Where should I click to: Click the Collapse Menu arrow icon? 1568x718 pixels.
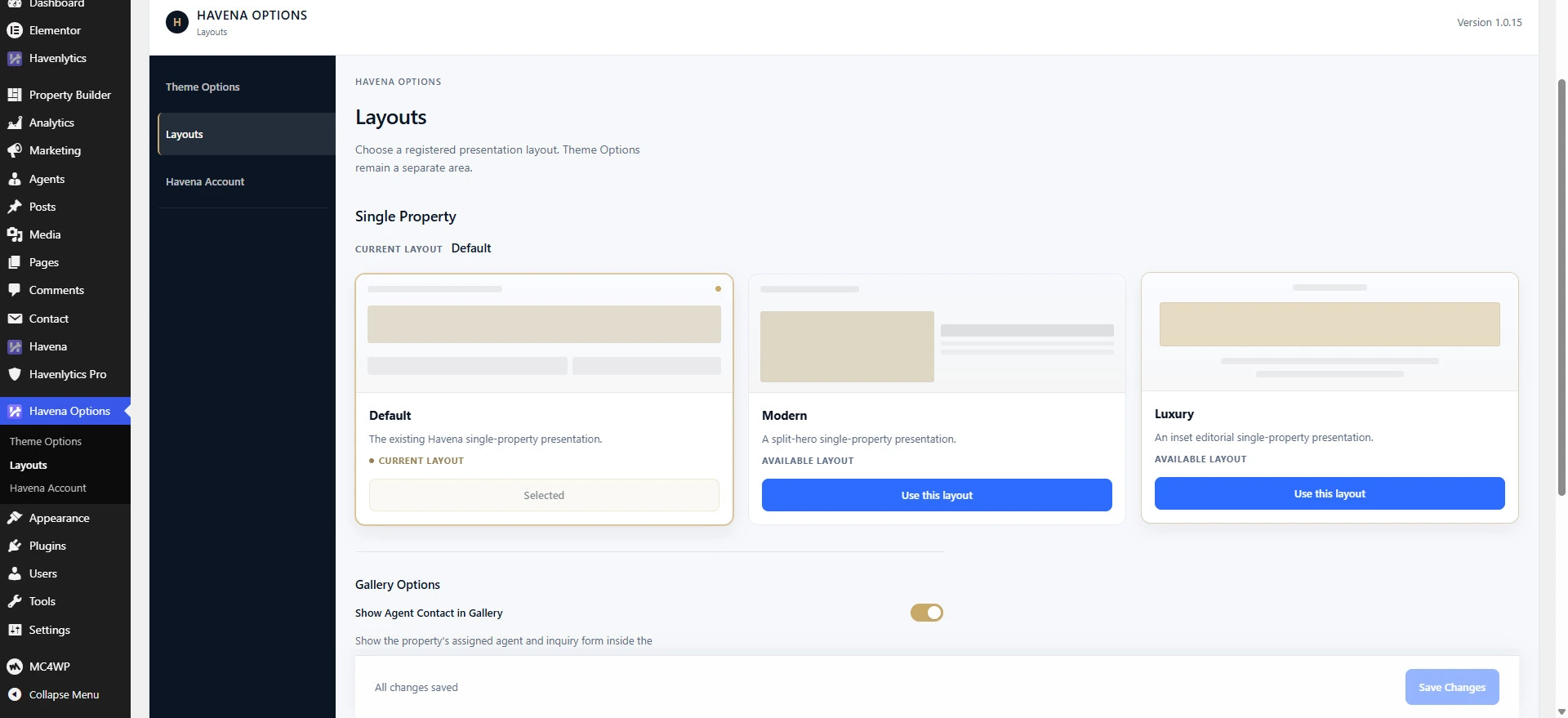(x=15, y=694)
